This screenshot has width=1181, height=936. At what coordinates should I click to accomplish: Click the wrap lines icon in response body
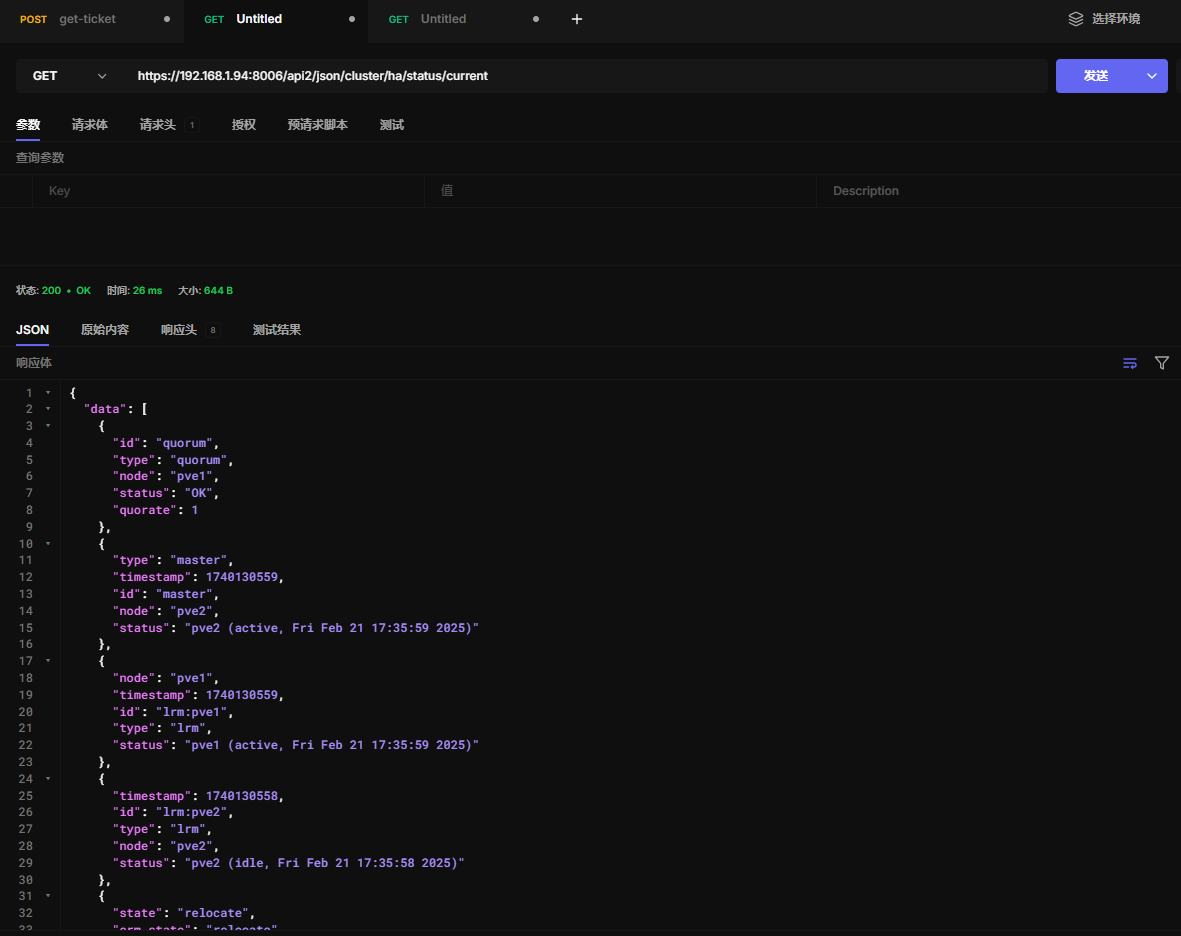(x=1130, y=363)
